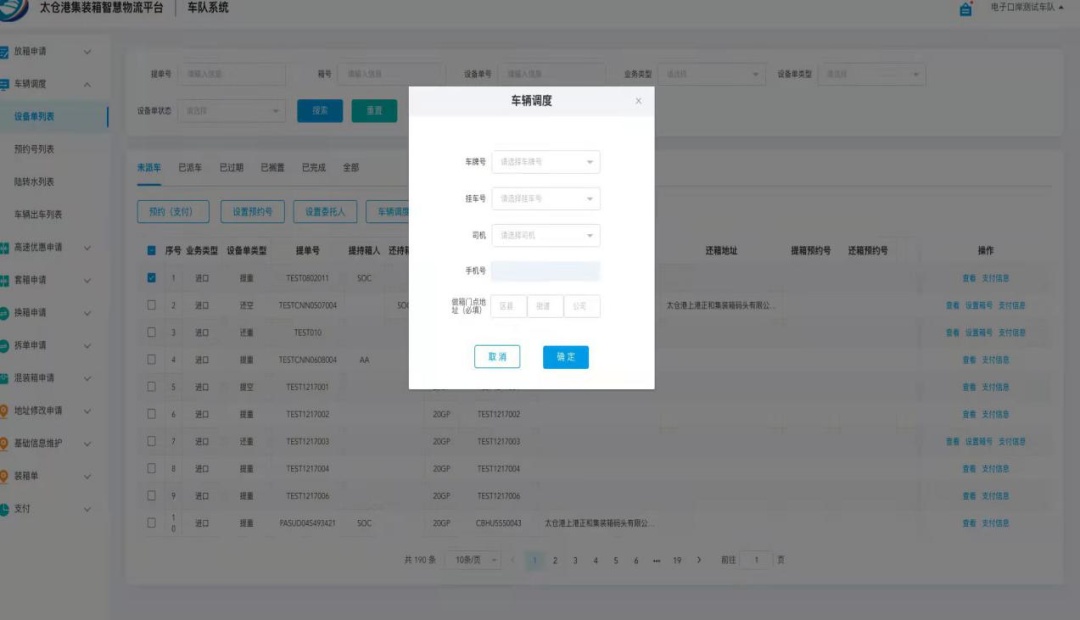1080x620 pixels.
Task: Open 陆转水列表 in the sidebar
Action: tap(34, 182)
